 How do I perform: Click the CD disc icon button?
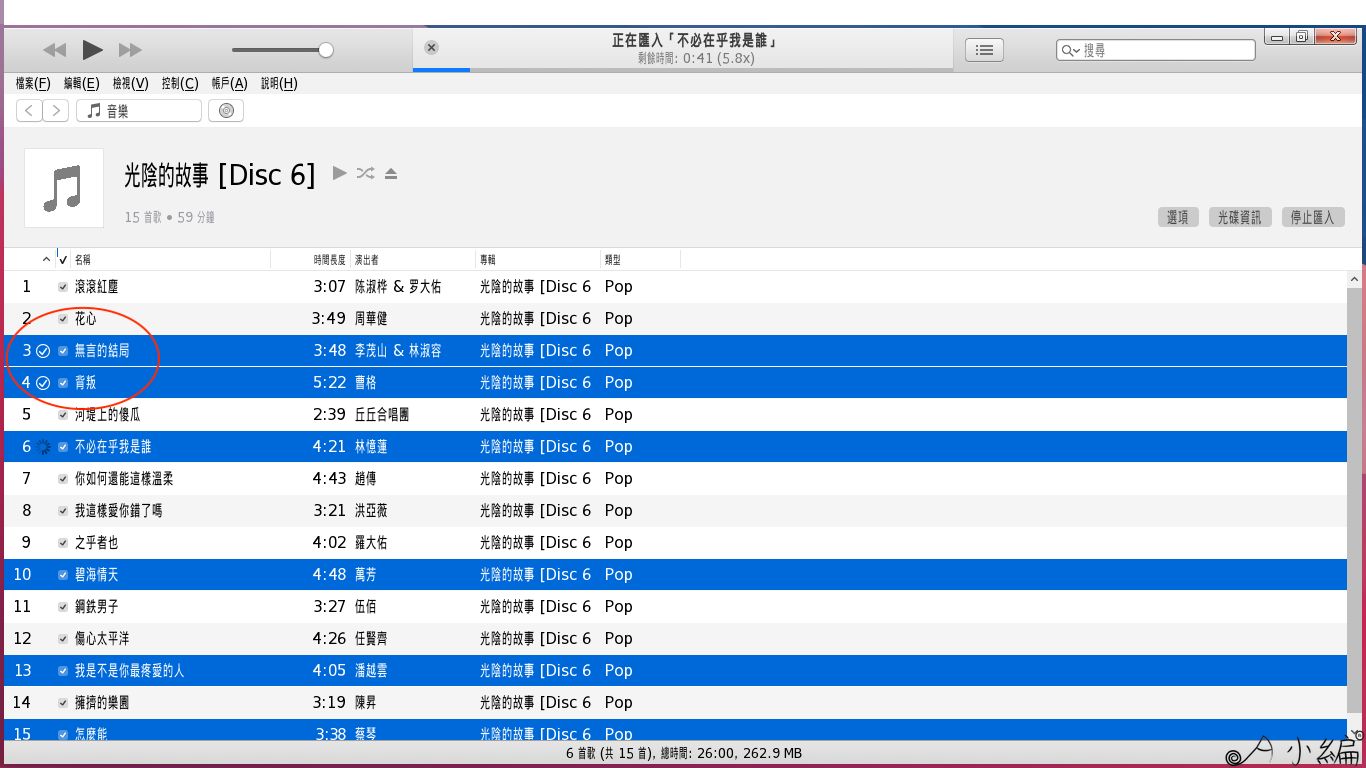click(x=226, y=111)
